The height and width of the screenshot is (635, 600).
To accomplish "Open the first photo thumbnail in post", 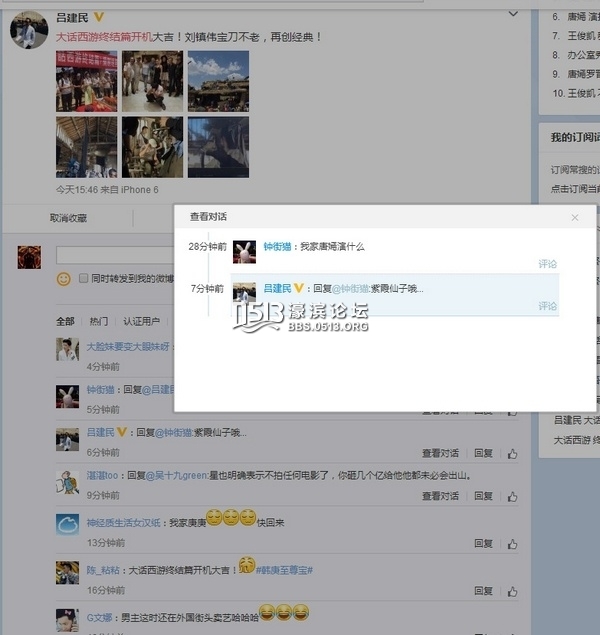I will [85, 81].
